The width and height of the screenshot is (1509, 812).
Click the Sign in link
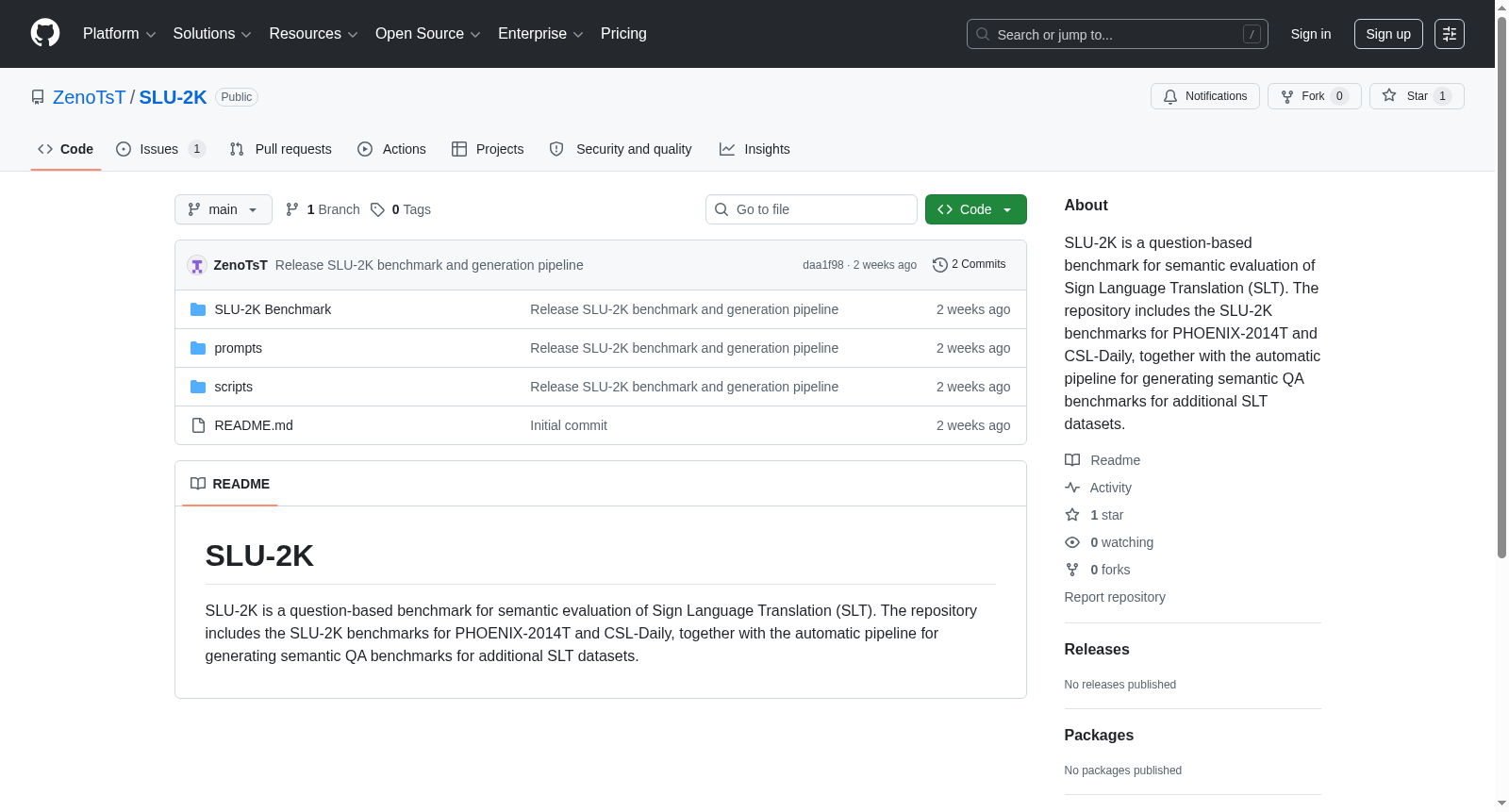[1311, 34]
